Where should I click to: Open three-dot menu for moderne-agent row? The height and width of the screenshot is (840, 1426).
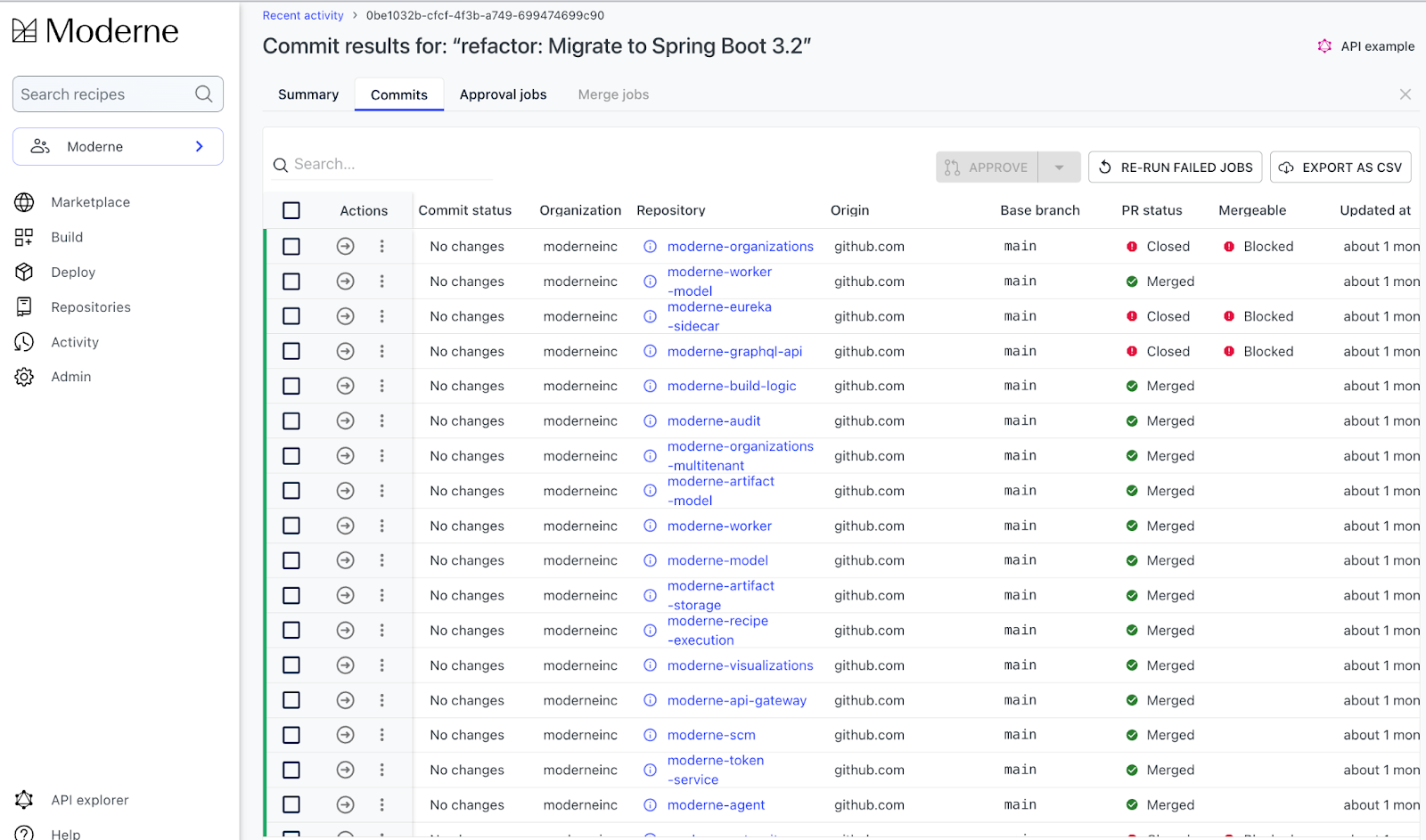[382, 804]
